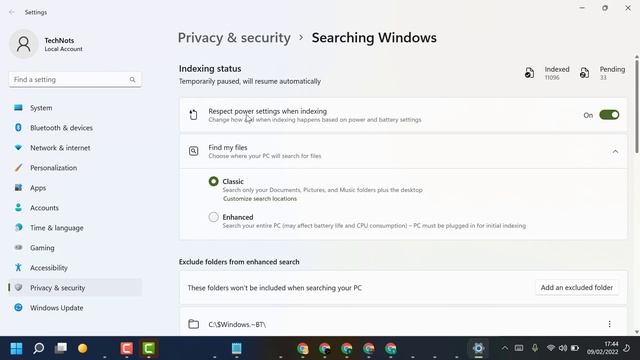Click Customize search locations link
The width and height of the screenshot is (640, 360).
tap(260, 199)
